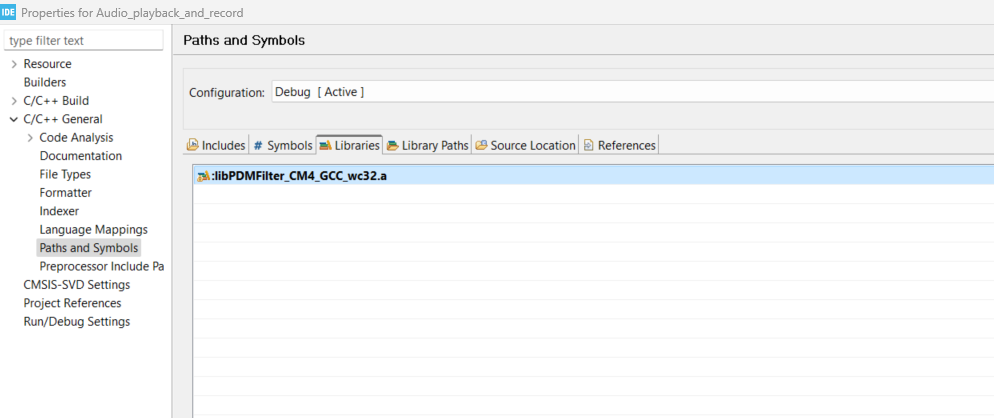Open the Source Location tab

[x=525, y=145]
